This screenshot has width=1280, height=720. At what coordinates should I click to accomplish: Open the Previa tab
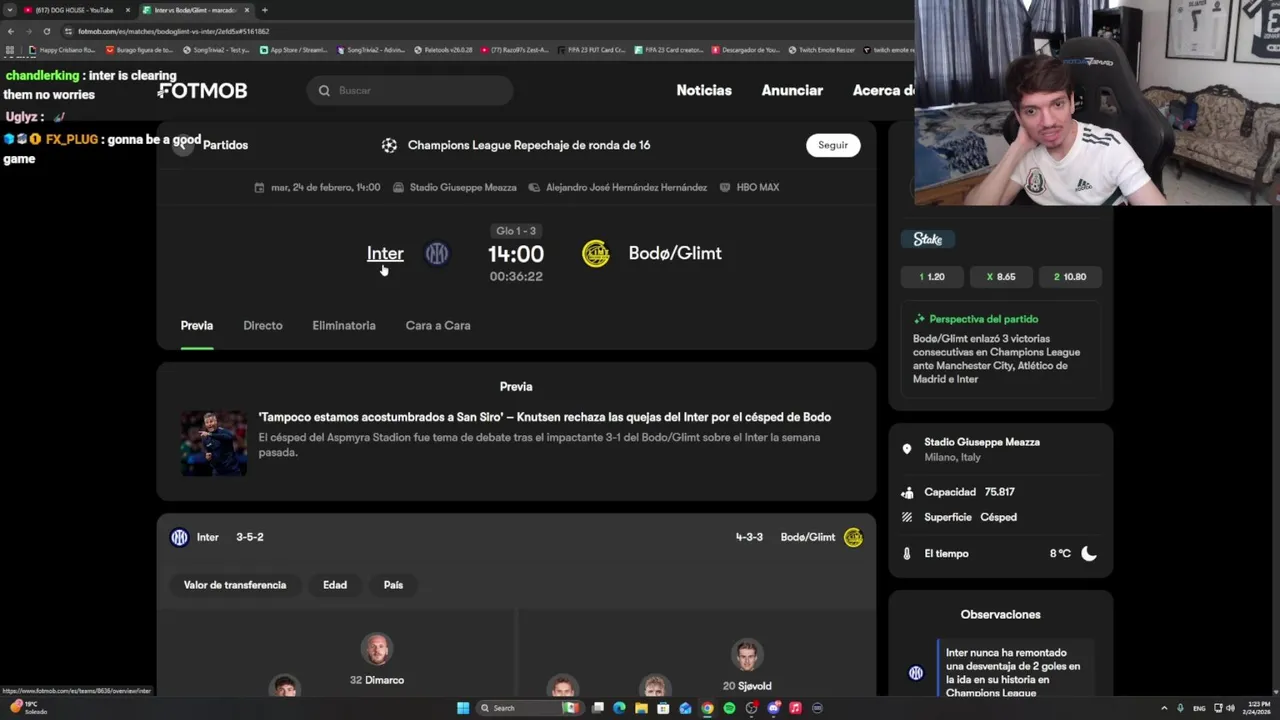pyautogui.click(x=197, y=326)
